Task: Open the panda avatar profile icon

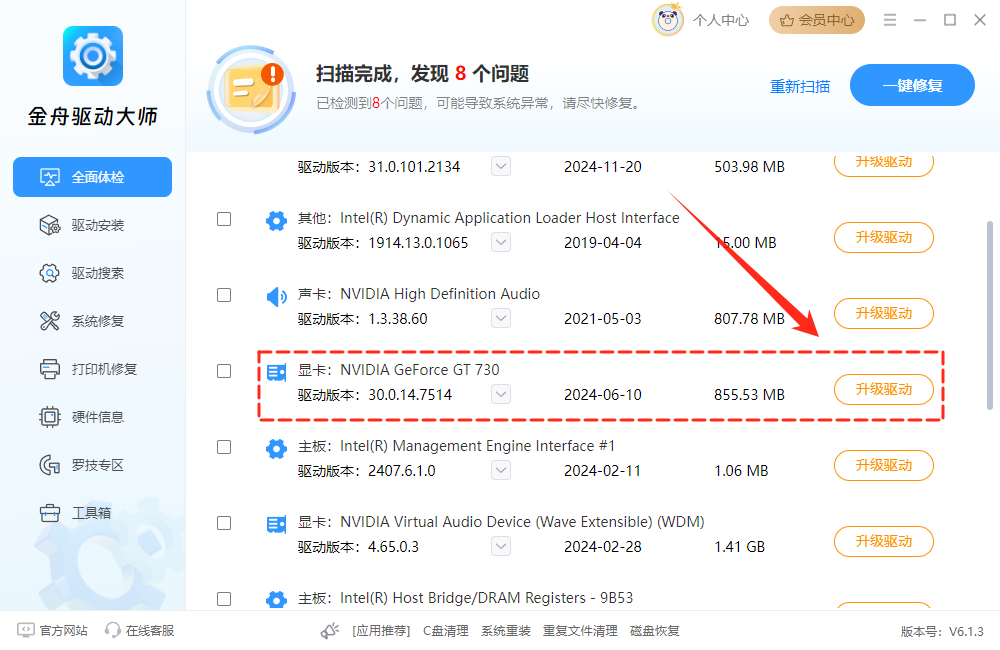Action: tap(668, 20)
